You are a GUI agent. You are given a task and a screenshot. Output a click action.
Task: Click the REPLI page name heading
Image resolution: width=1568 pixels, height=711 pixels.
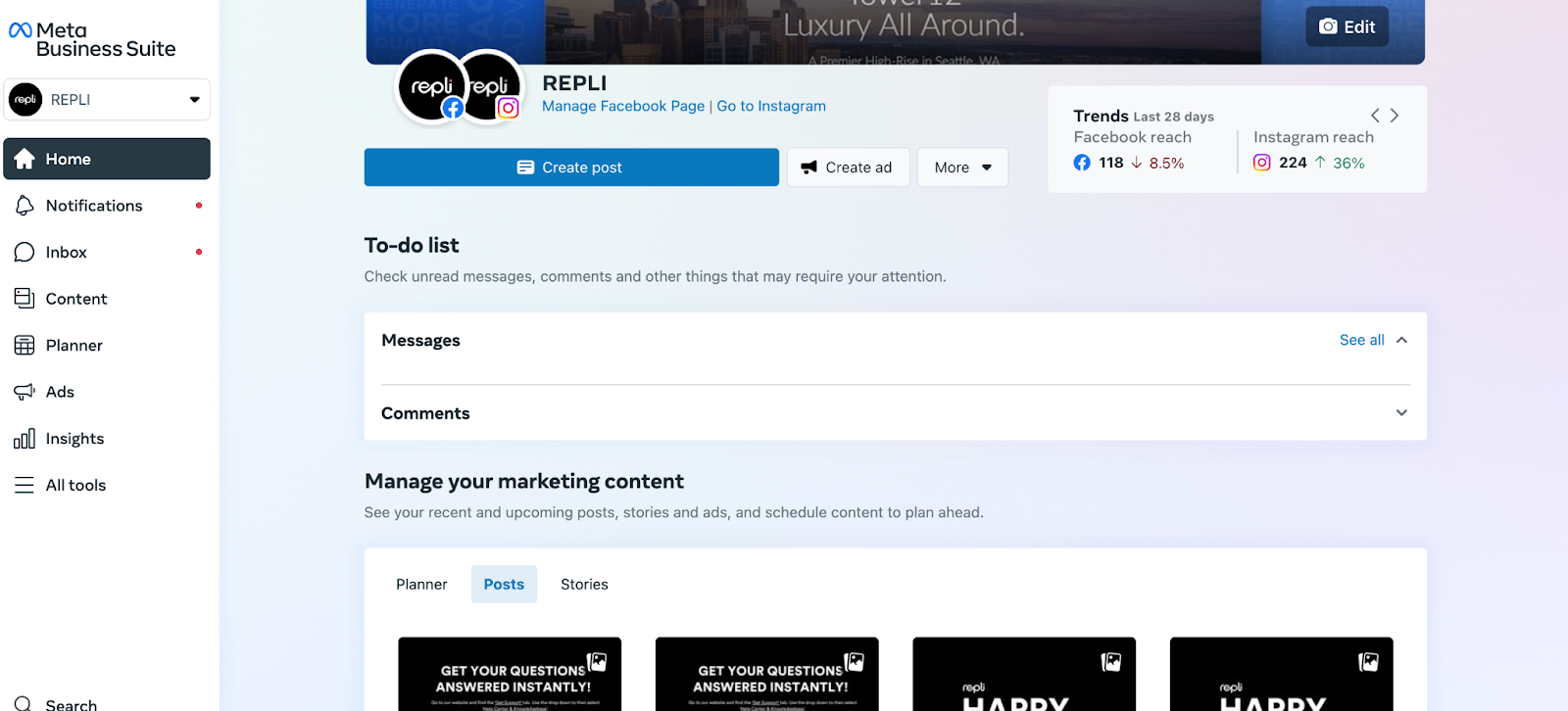[575, 83]
